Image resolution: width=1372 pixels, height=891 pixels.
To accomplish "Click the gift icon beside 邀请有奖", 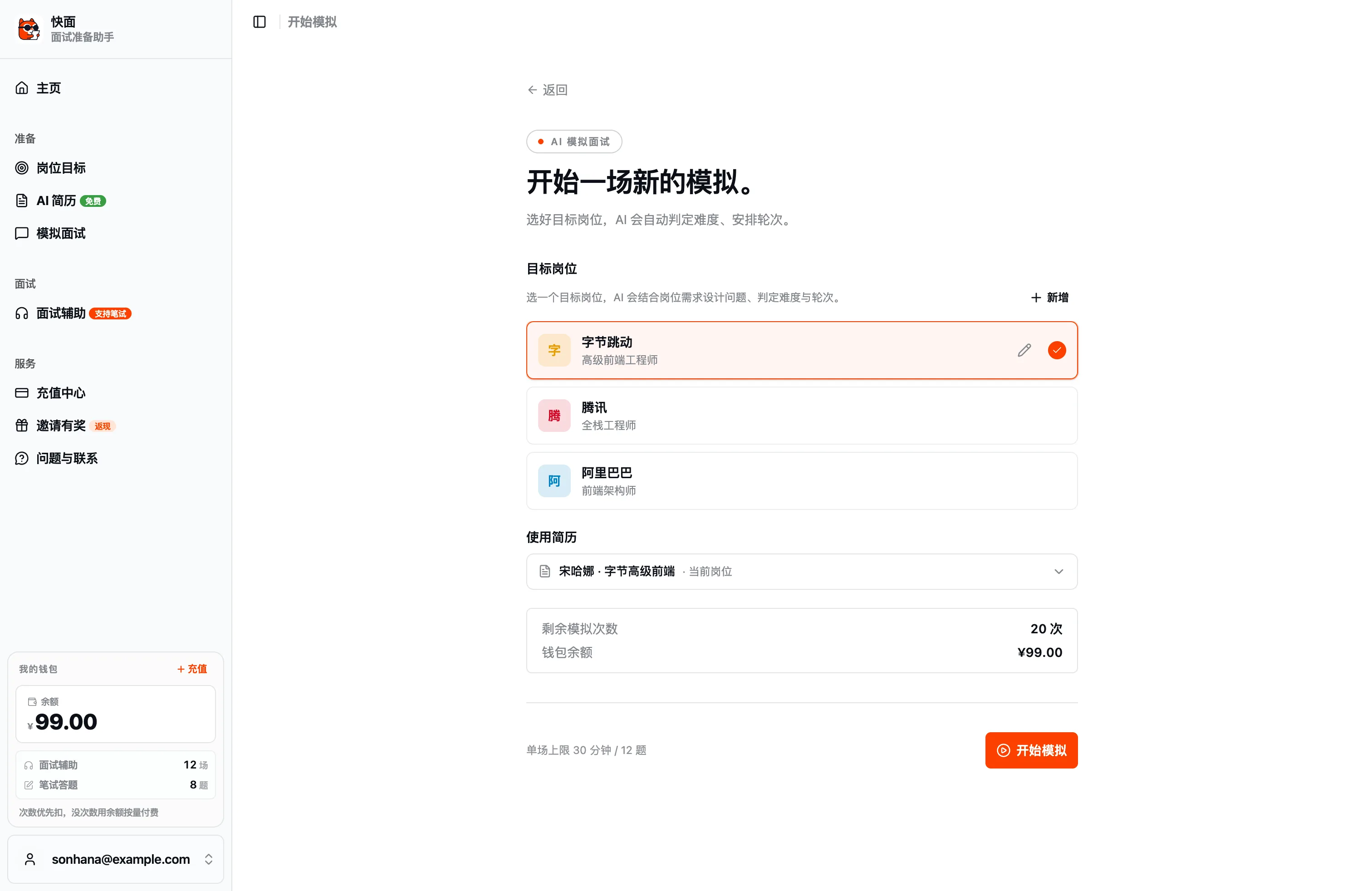I will [22, 426].
